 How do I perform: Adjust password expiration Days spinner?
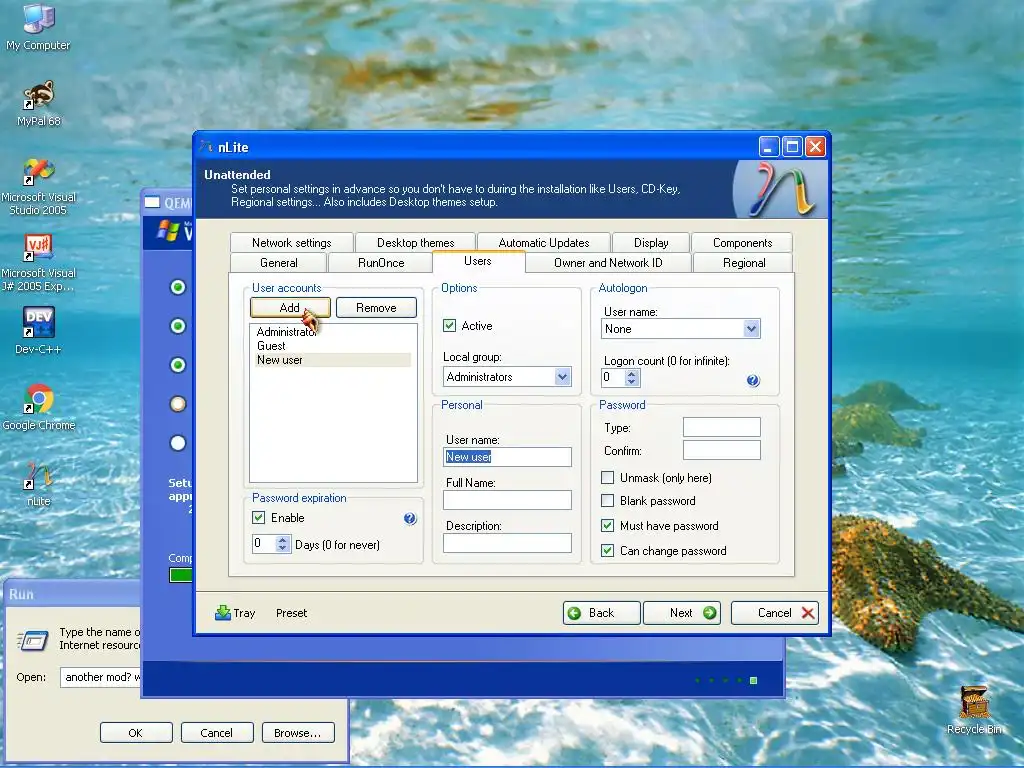[x=282, y=543]
